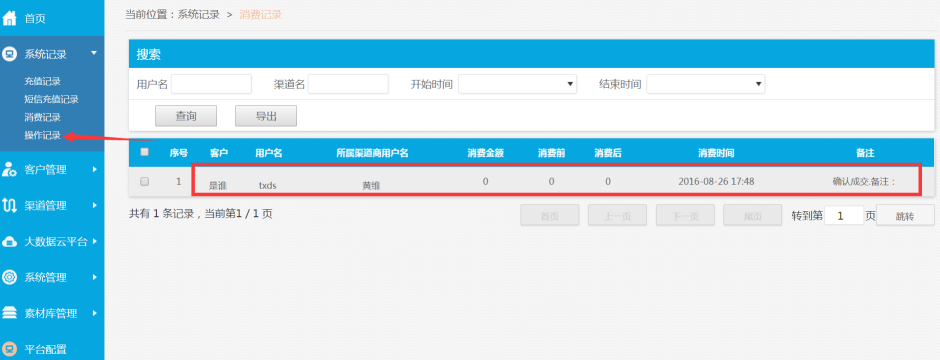Image resolution: width=940 pixels, height=360 pixels.
Task: Open 短信充值记录 submenu item
Action: coord(52,99)
